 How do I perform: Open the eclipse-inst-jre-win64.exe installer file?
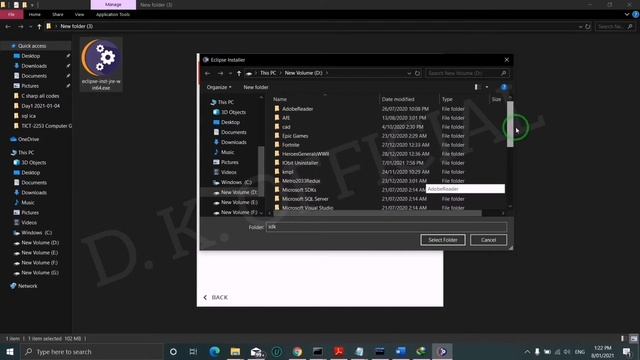[x=101, y=64]
